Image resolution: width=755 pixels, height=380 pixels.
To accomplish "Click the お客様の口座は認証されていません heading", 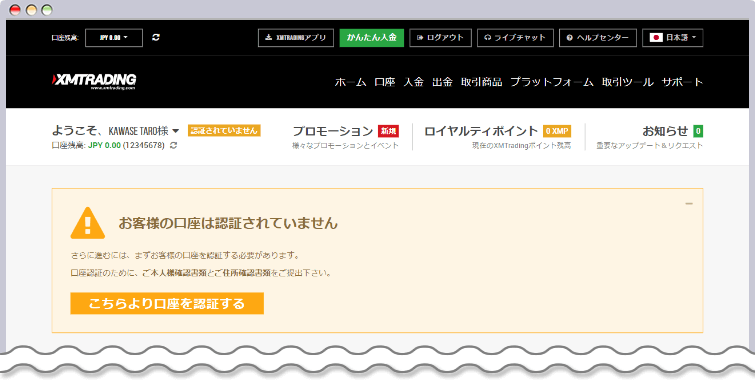I will pos(228,223).
